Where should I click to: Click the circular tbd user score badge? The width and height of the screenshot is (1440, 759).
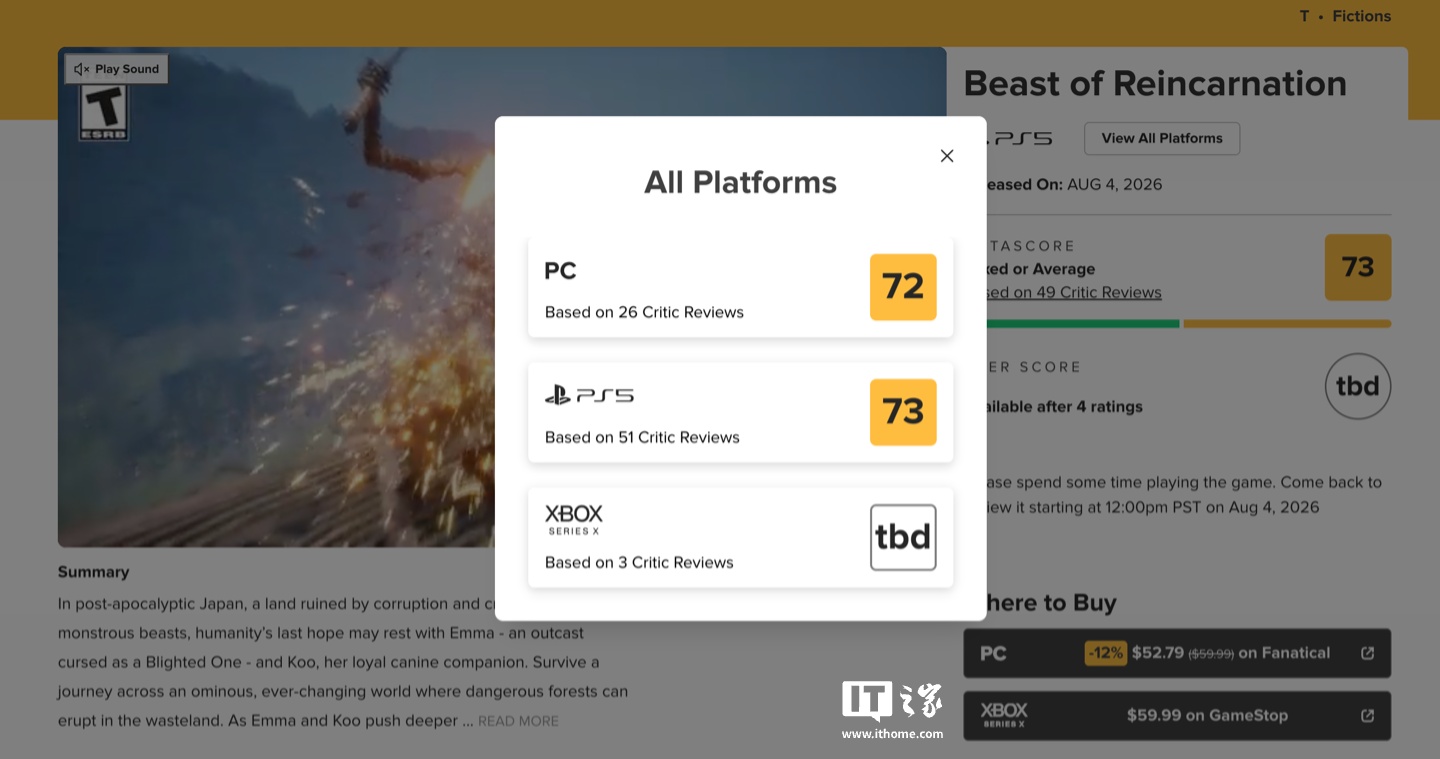click(1358, 386)
